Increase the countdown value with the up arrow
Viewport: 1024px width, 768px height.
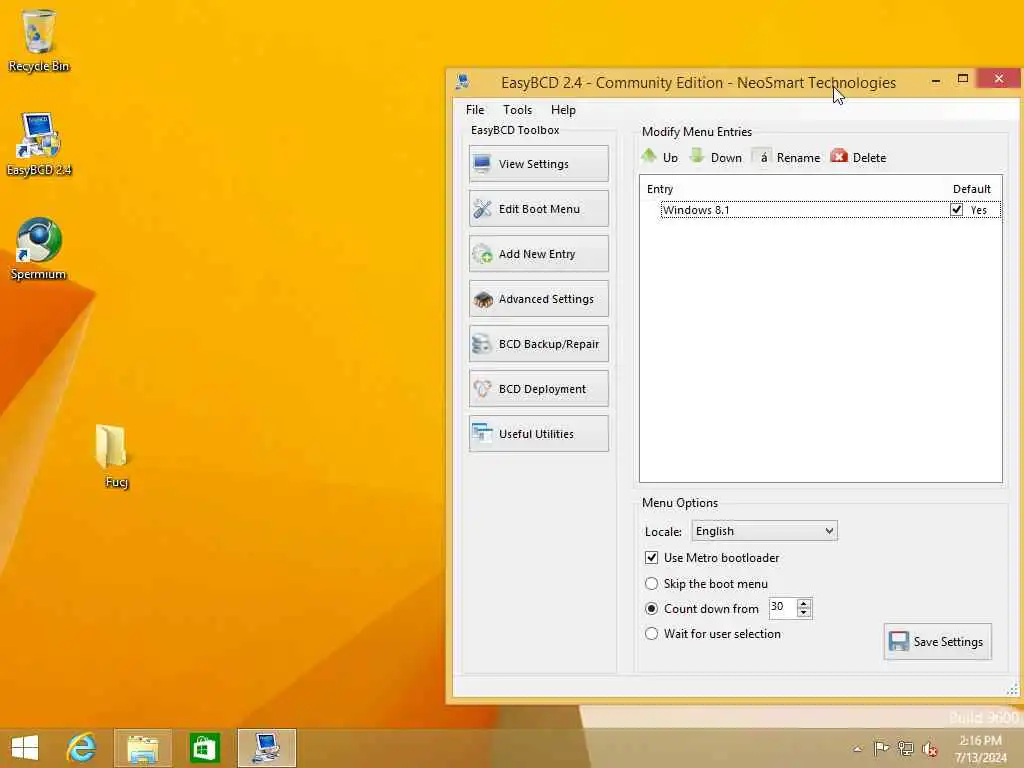click(804, 603)
